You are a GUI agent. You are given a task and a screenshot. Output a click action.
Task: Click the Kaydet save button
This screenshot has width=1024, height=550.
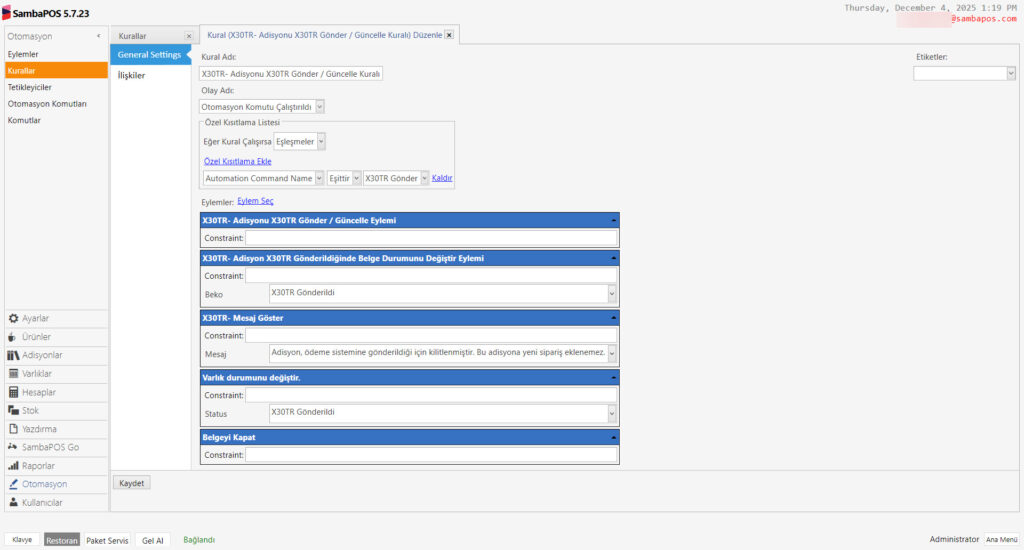(x=132, y=483)
